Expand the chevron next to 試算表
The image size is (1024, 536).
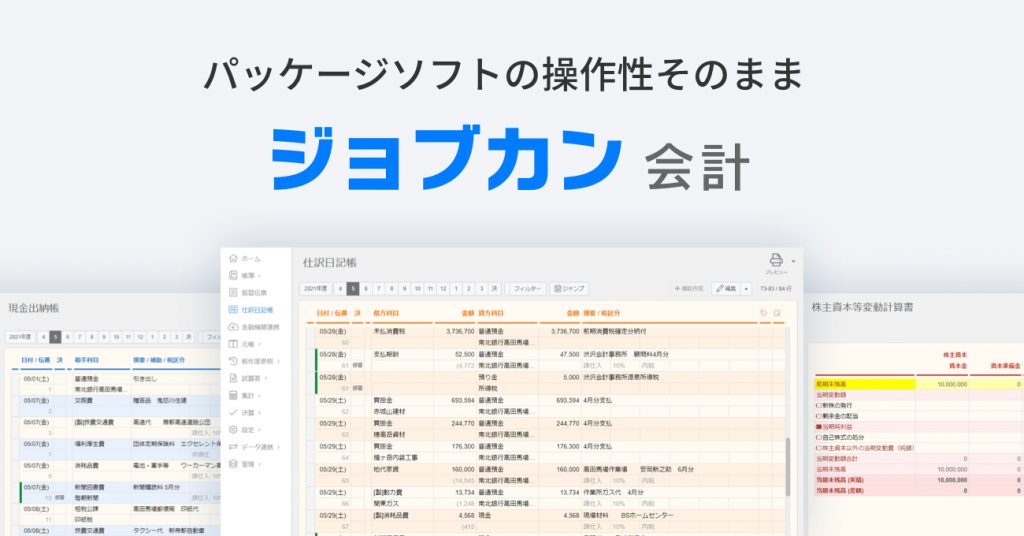[x=265, y=378]
